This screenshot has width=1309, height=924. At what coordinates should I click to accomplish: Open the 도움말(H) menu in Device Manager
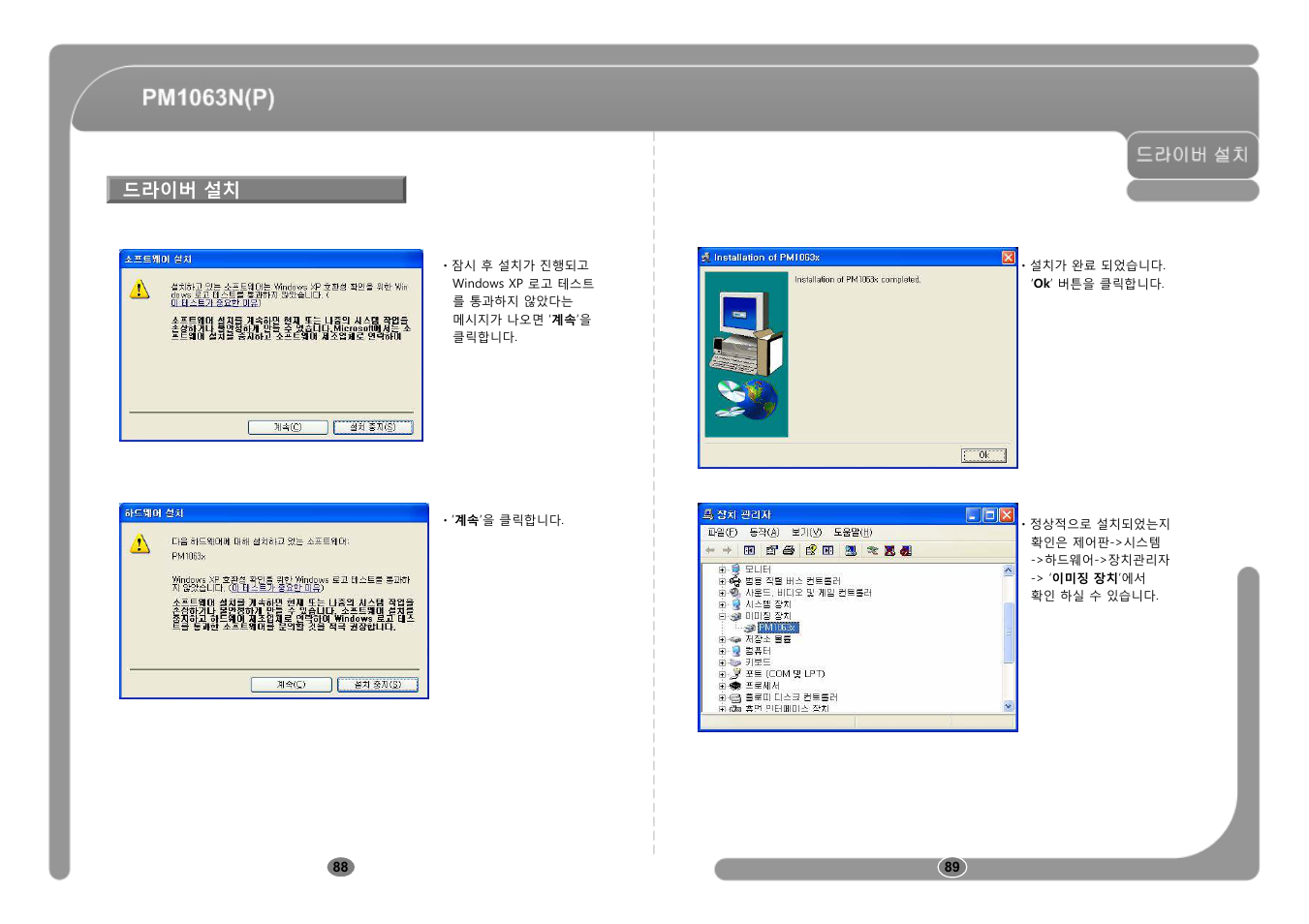point(853,533)
